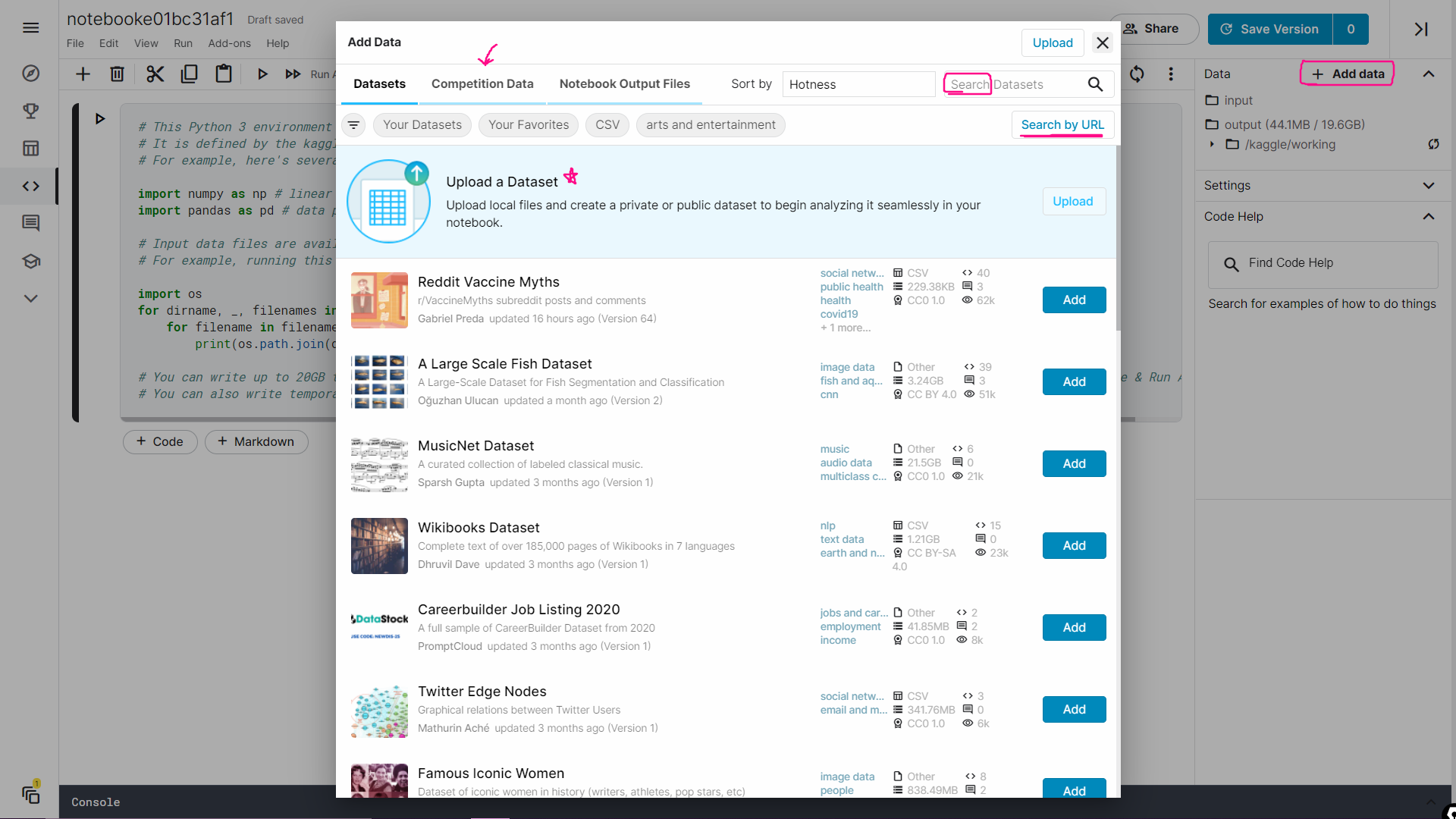Screen dimensions: 1456x819
Task: Run the current cell play icon
Action: (262, 74)
